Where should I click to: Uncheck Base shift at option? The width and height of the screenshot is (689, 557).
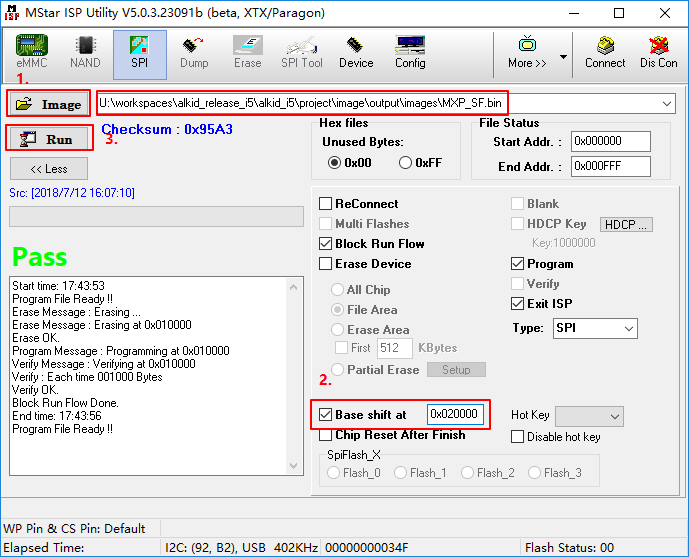coord(326,414)
